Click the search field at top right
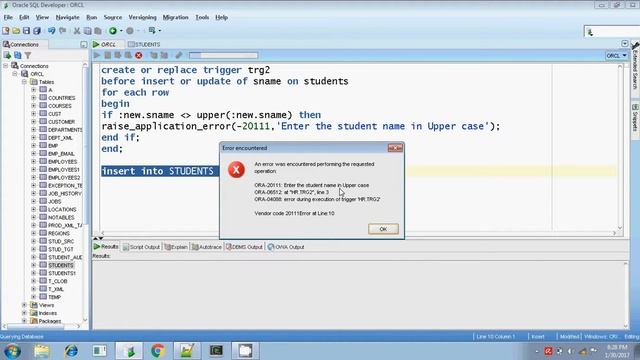The height and width of the screenshot is (360, 640). [x=612, y=32]
